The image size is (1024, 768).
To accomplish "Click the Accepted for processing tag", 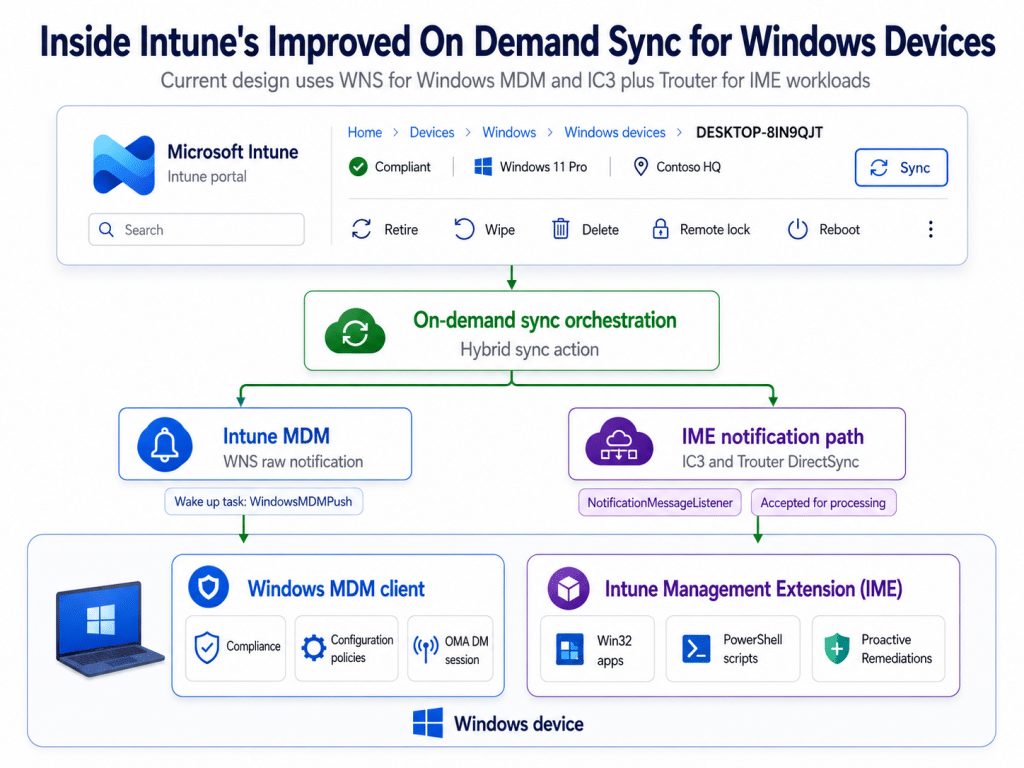I will (x=823, y=503).
